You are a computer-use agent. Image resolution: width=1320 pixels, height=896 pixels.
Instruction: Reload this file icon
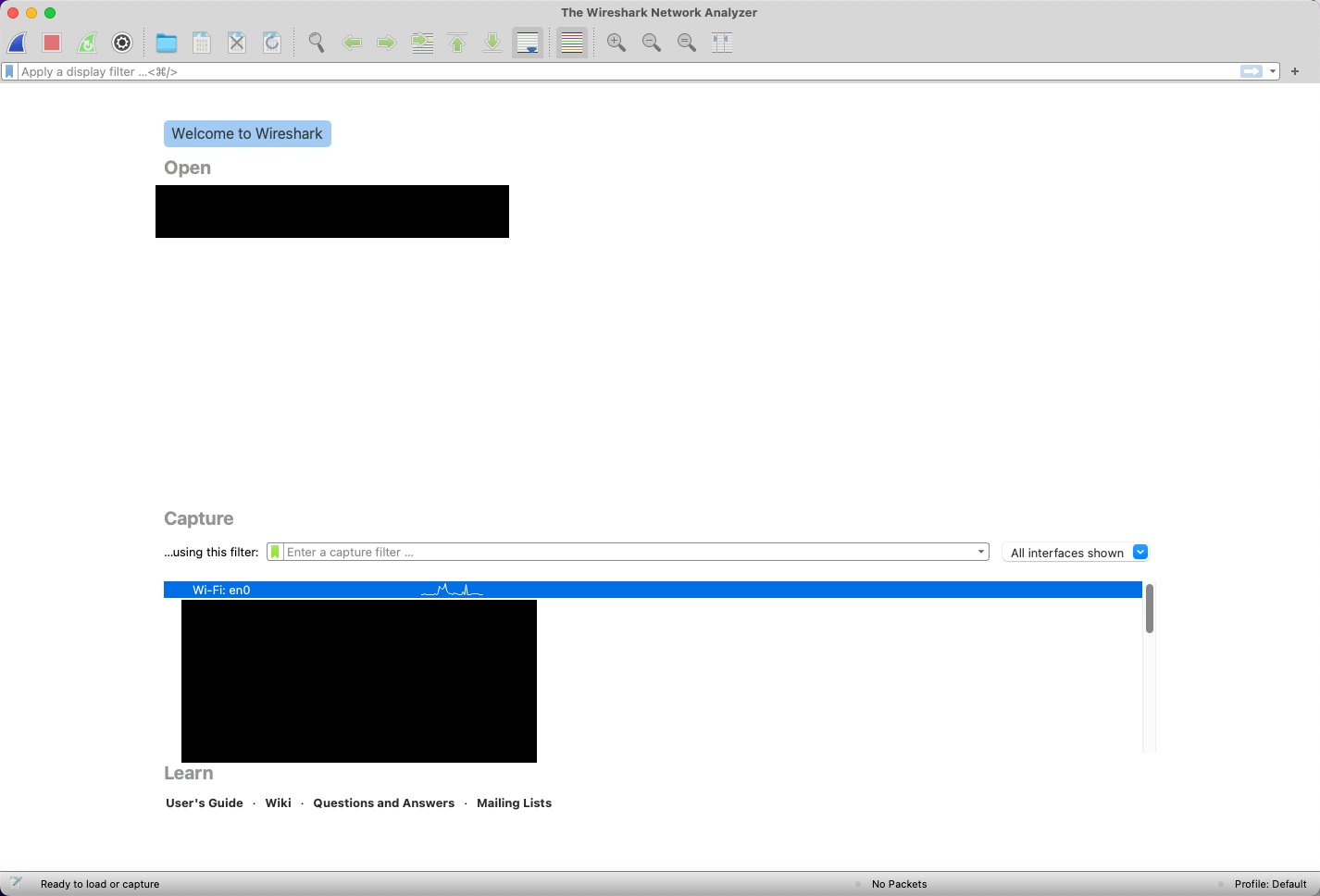click(x=272, y=43)
